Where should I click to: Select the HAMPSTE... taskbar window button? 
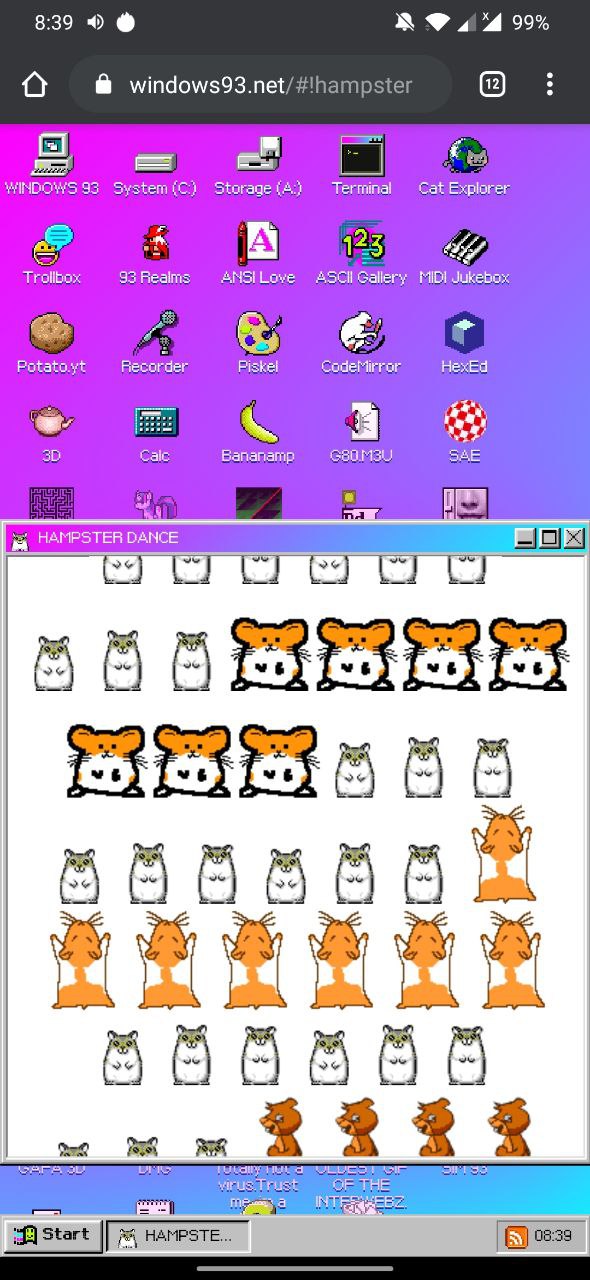tap(177, 1236)
